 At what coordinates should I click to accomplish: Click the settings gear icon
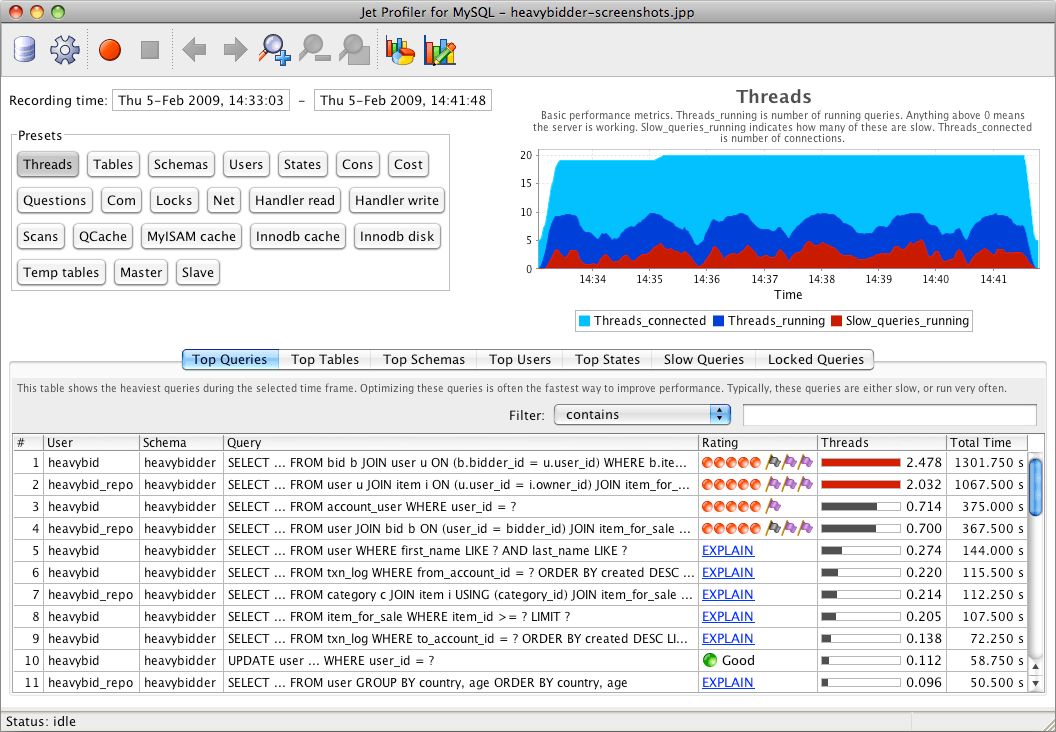[x=64, y=49]
